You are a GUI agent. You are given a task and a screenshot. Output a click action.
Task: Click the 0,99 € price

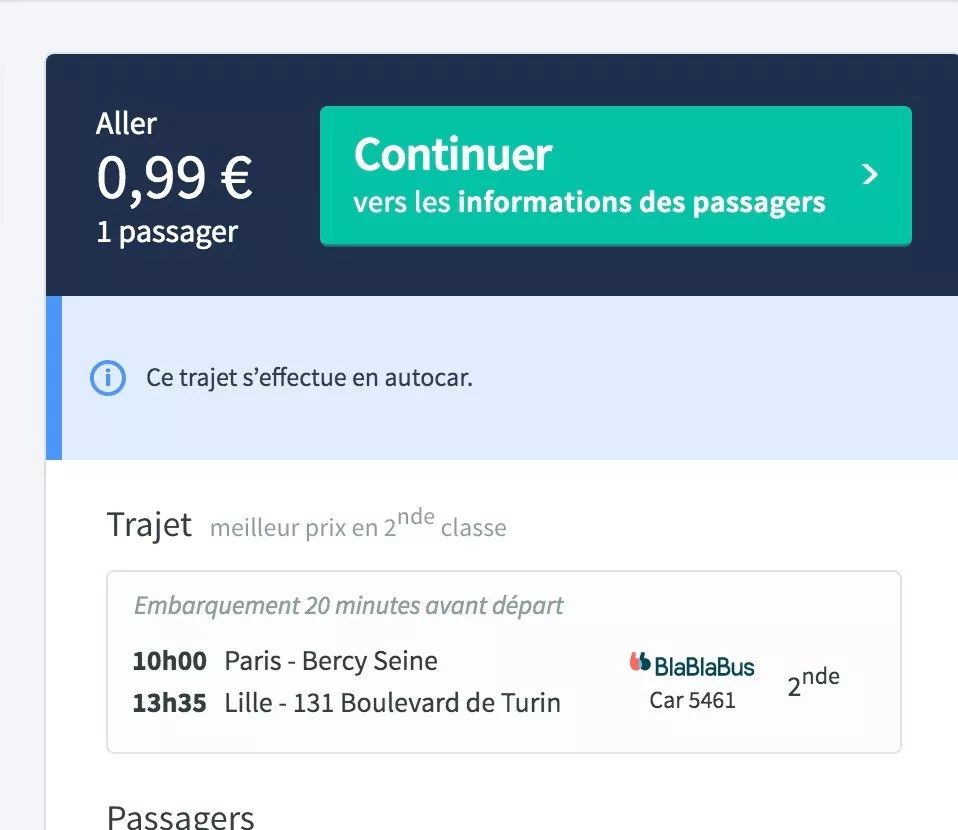175,178
